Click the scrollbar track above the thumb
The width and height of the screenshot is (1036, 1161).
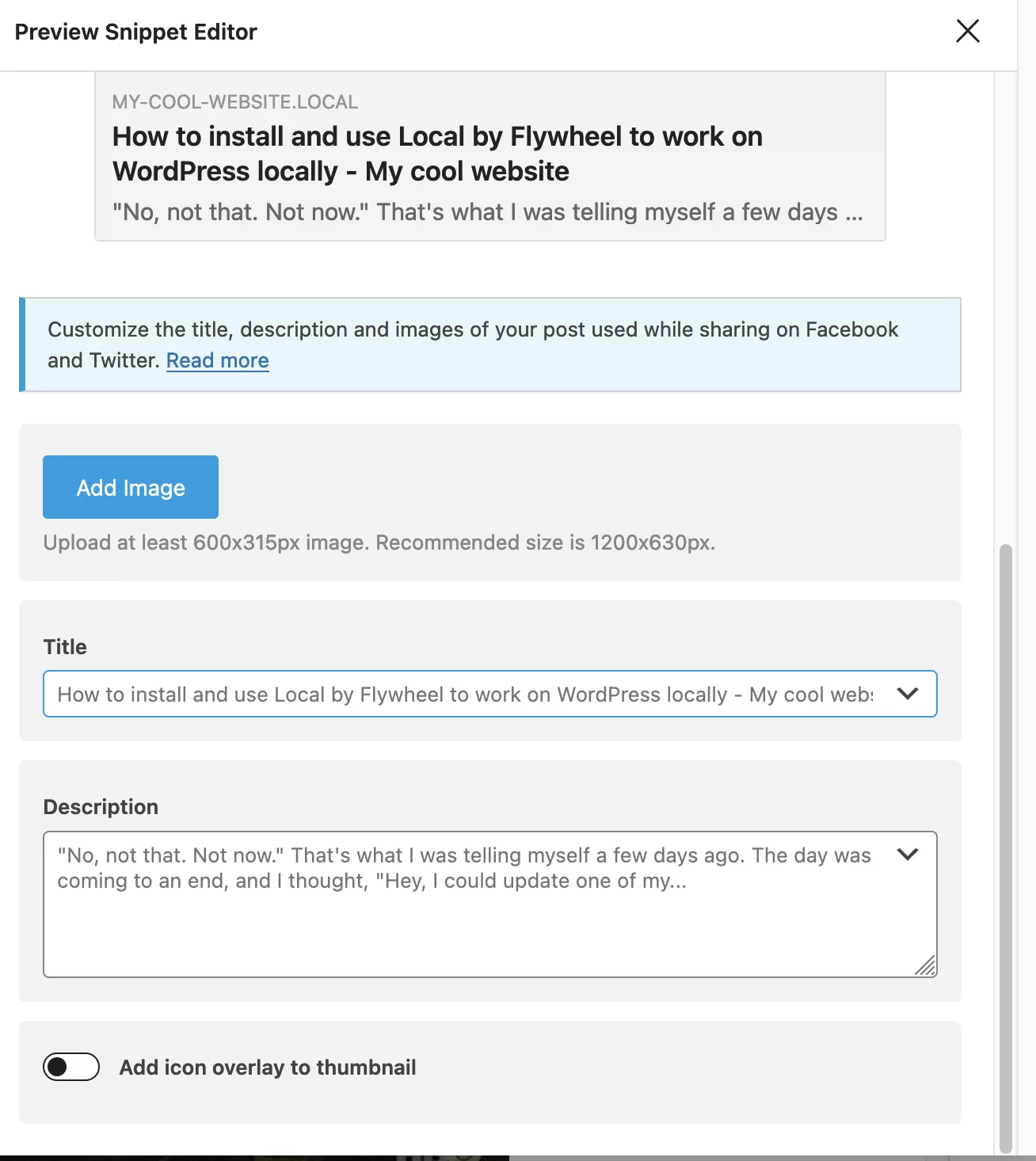[x=1006, y=307]
